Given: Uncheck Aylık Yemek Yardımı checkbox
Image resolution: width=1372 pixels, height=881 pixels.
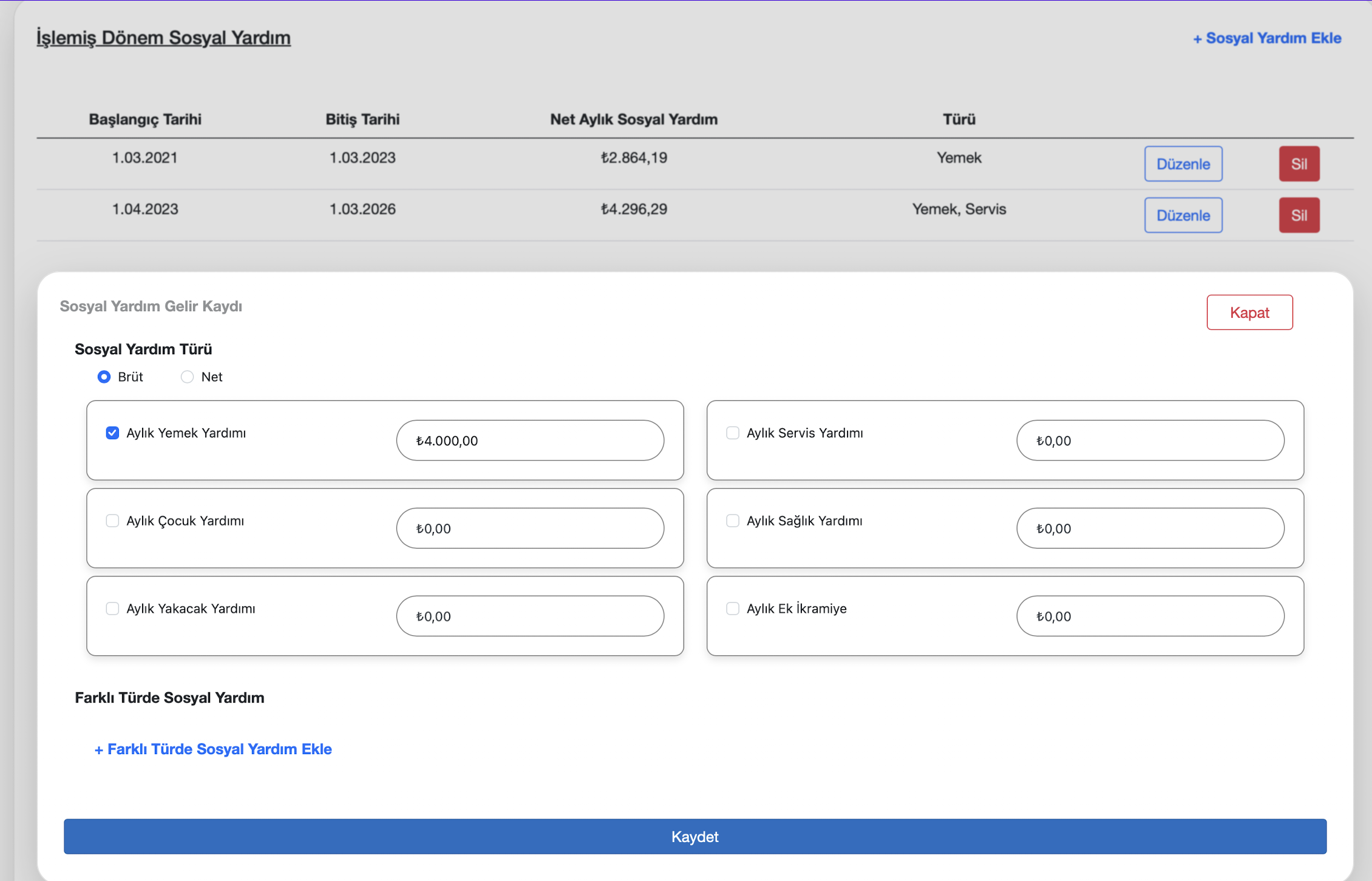Looking at the screenshot, I should tap(112, 433).
